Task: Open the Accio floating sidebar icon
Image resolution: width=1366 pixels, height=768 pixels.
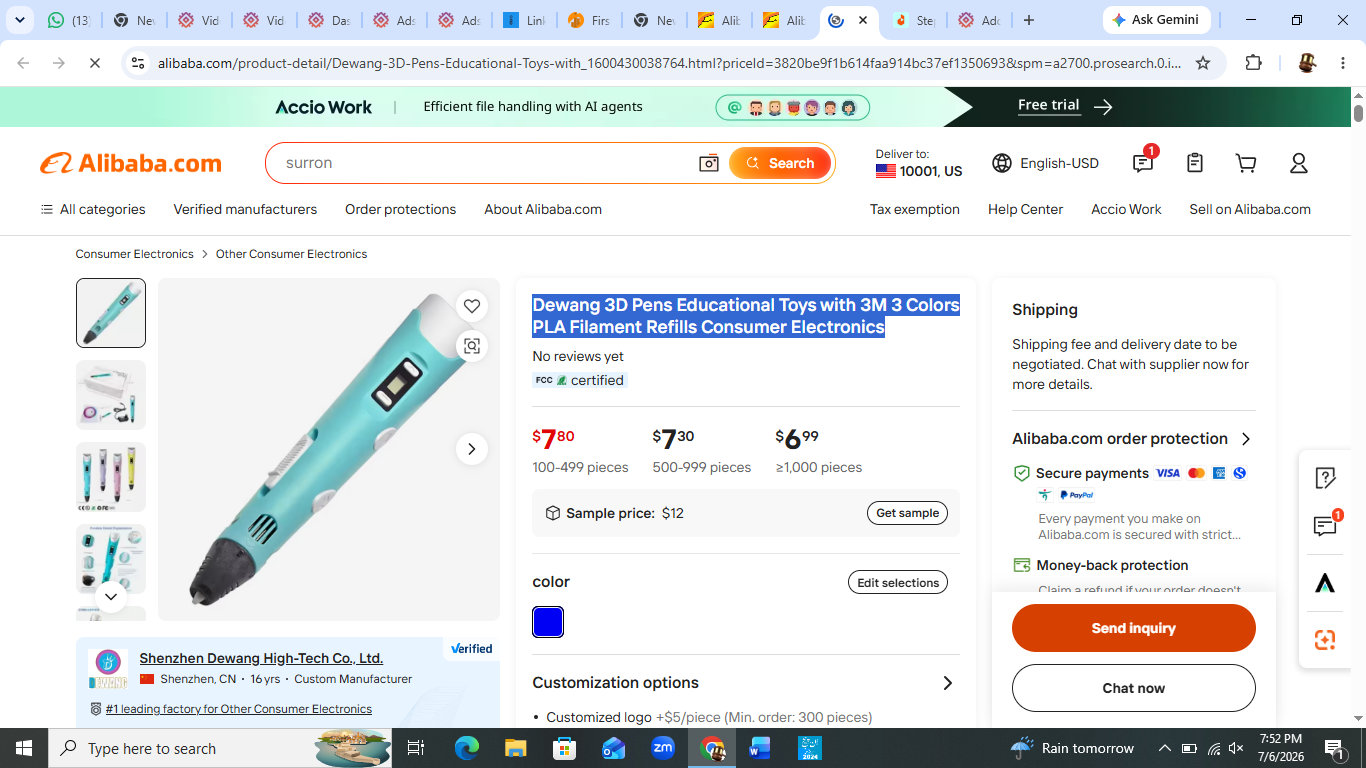Action: point(1325,584)
